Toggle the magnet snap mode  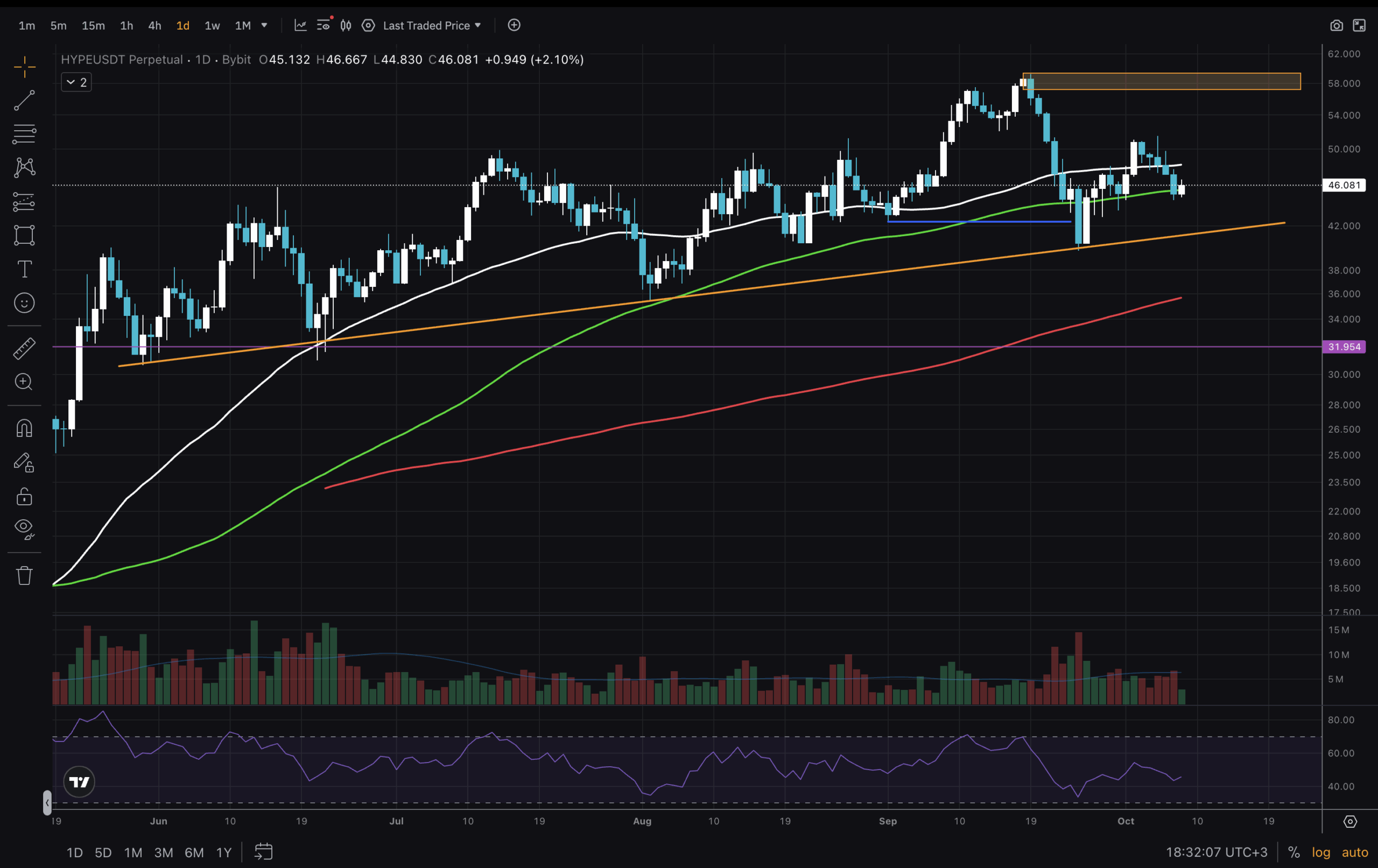[24, 428]
